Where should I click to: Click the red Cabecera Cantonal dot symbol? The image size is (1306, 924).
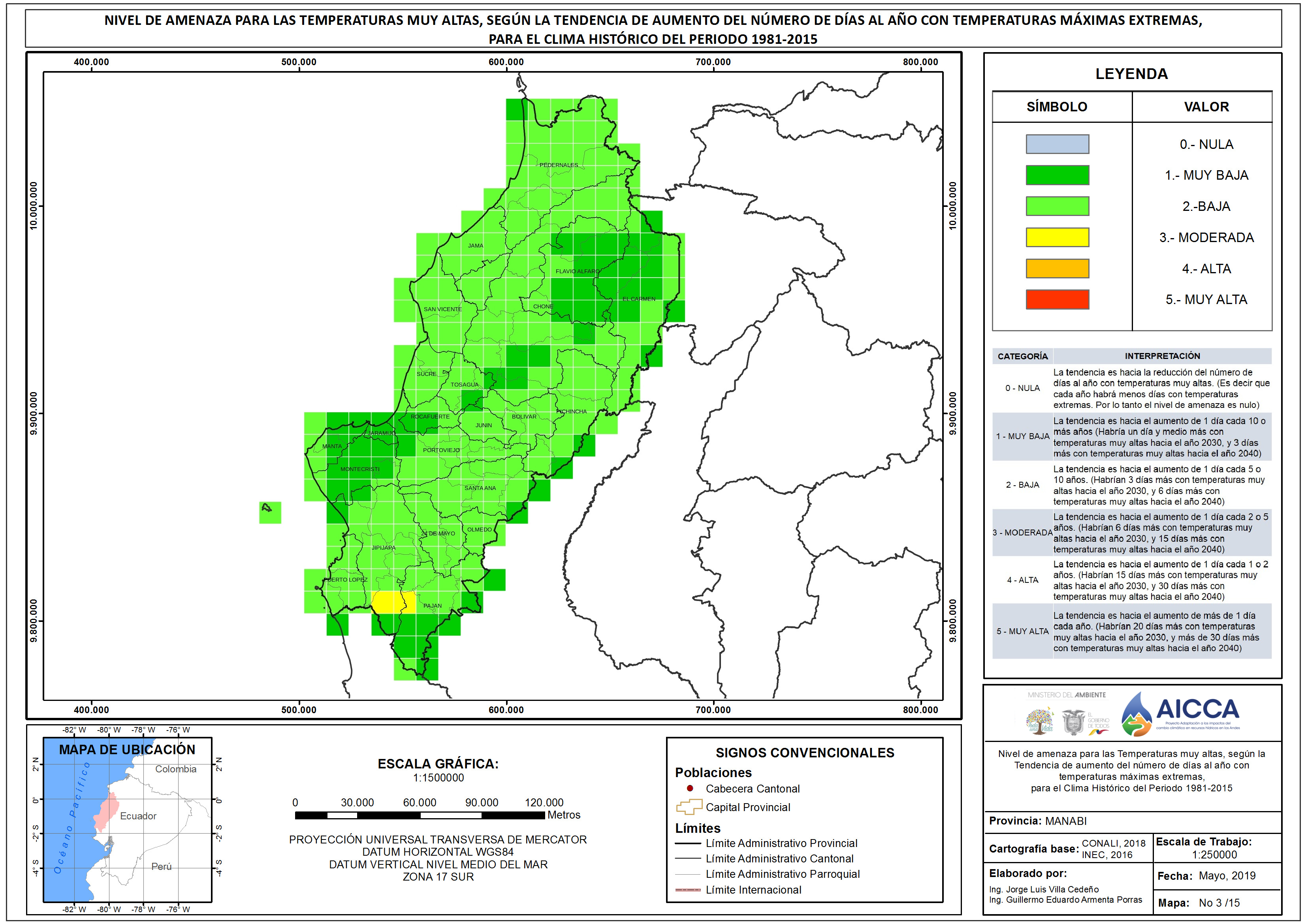690,789
